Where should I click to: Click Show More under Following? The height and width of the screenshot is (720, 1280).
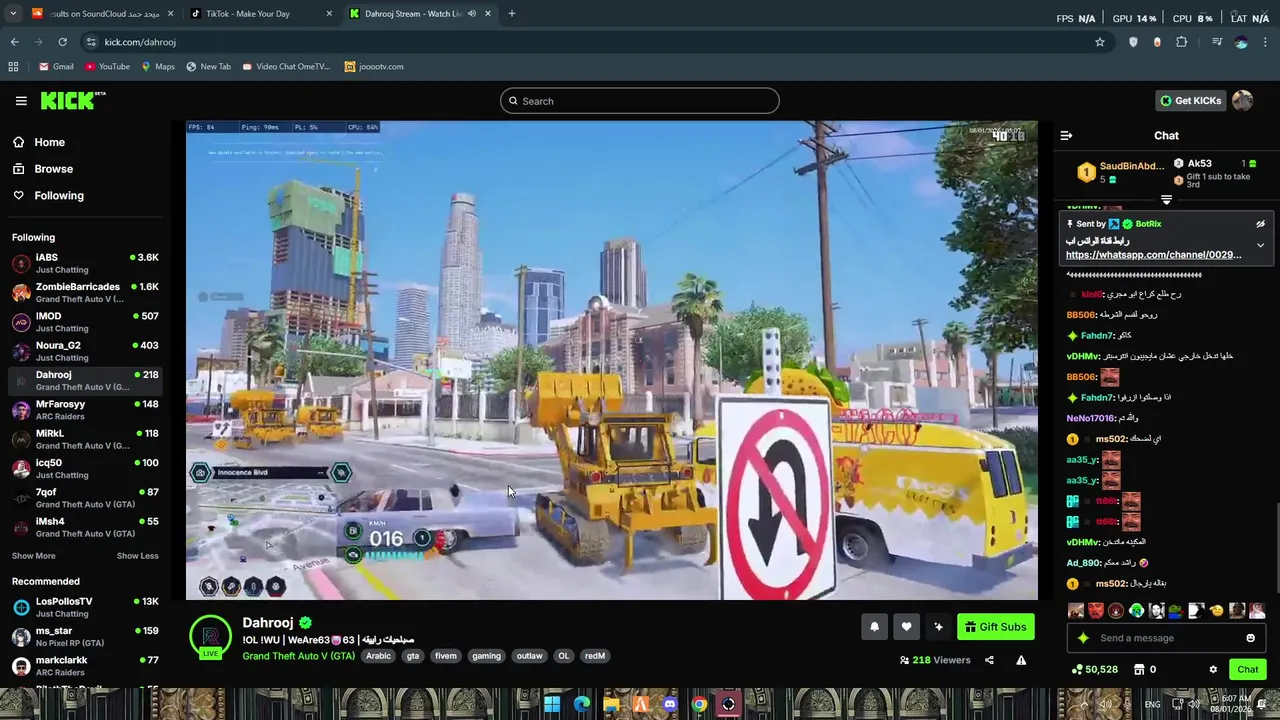pyautogui.click(x=34, y=556)
